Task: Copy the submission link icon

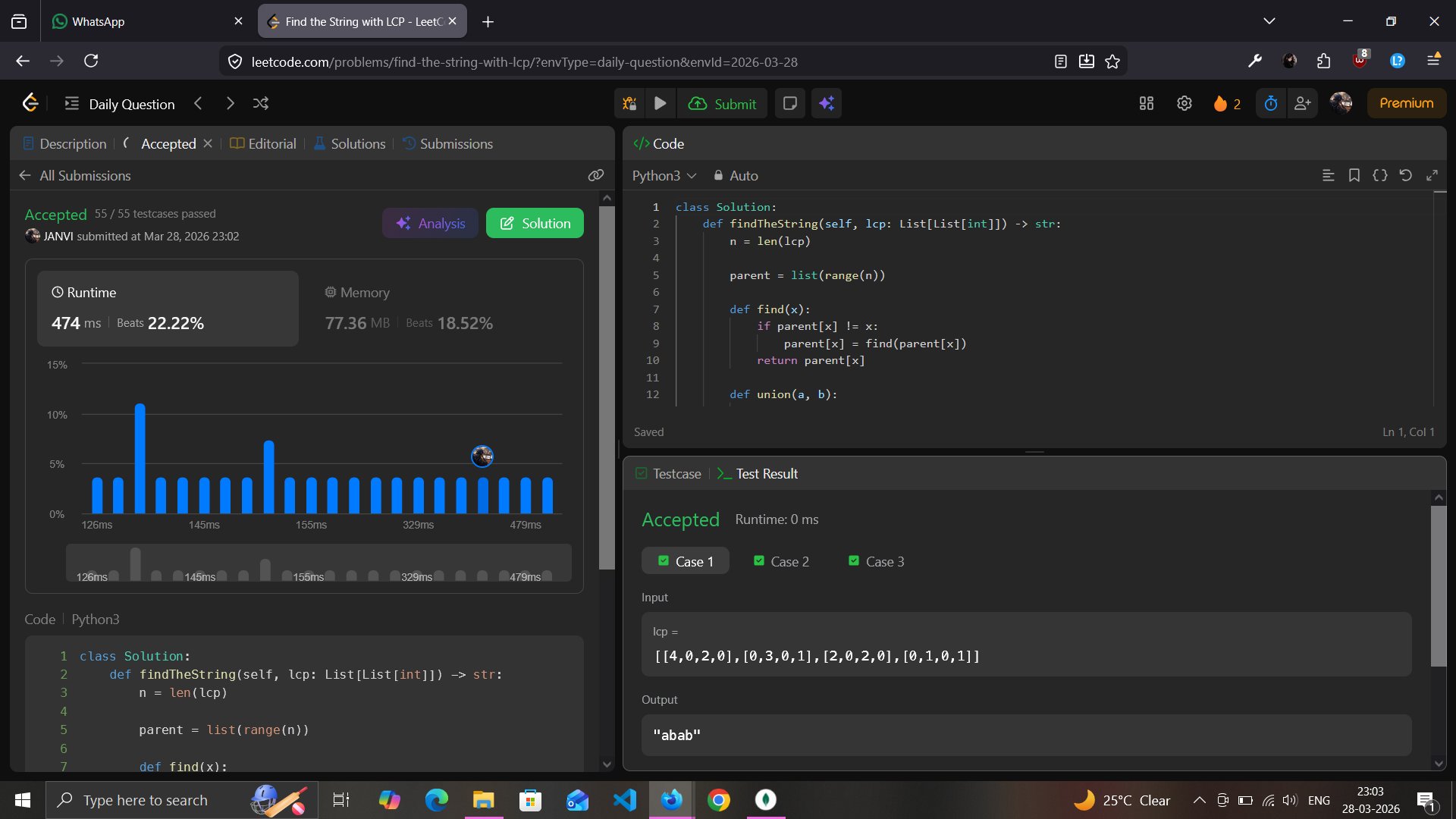Action: tap(596, 176)
